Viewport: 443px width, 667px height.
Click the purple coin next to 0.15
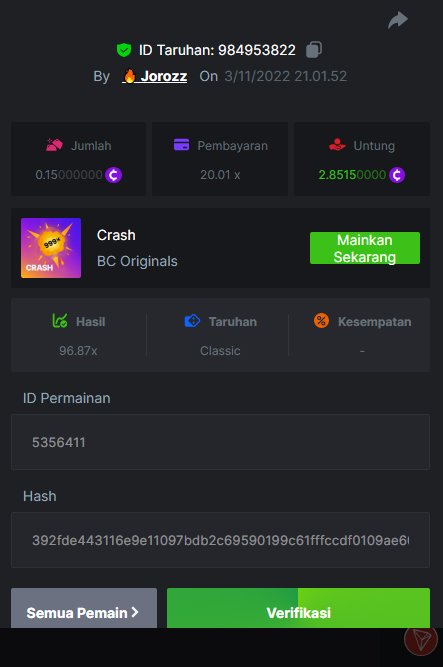114,175
